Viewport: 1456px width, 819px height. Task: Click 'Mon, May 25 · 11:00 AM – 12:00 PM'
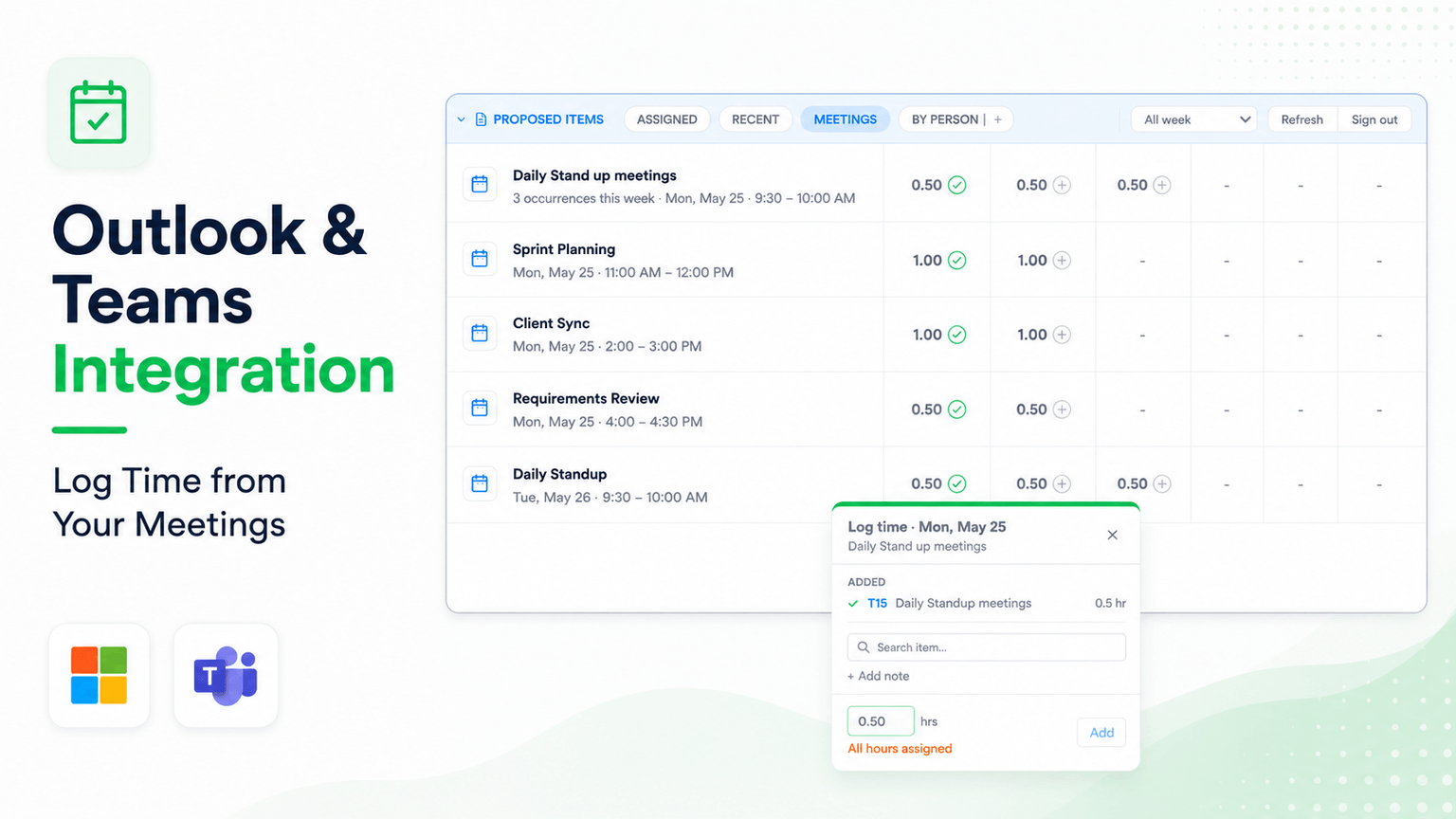click(623, 272)
